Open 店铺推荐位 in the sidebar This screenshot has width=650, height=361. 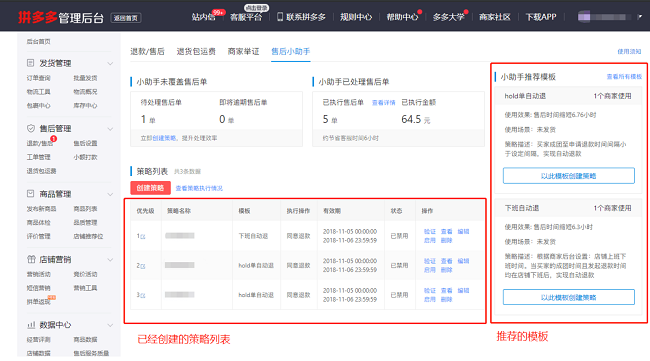[x=88, y=236]
